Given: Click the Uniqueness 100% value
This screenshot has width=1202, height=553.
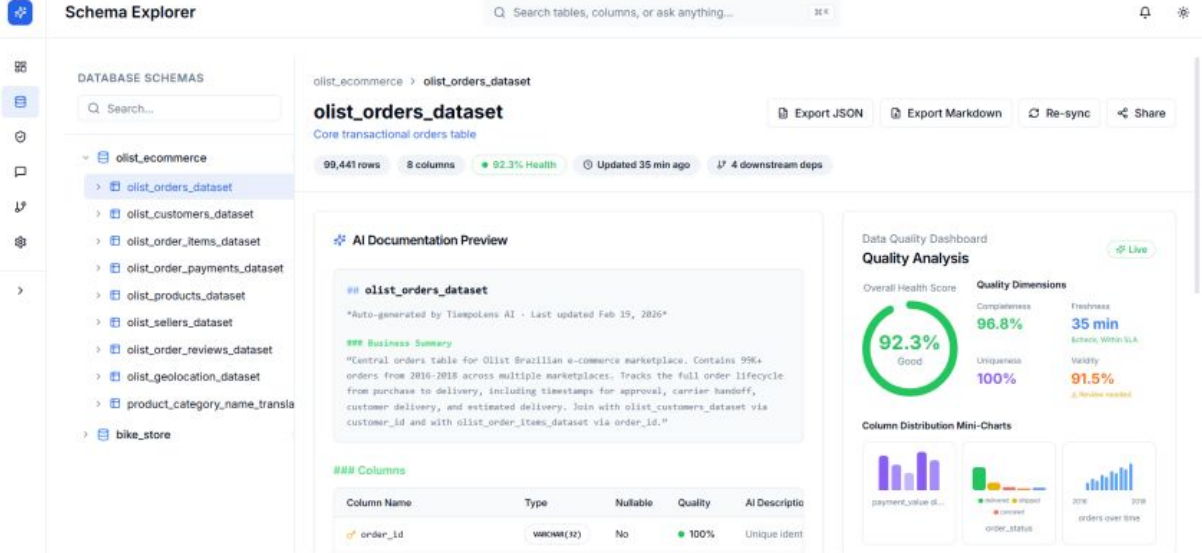Looking at the screenshot, I should click(996, 378).
